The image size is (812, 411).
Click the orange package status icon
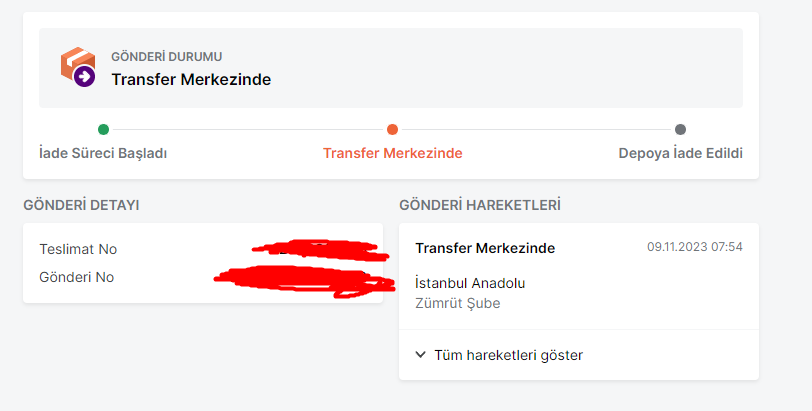(x=77, y=67)
